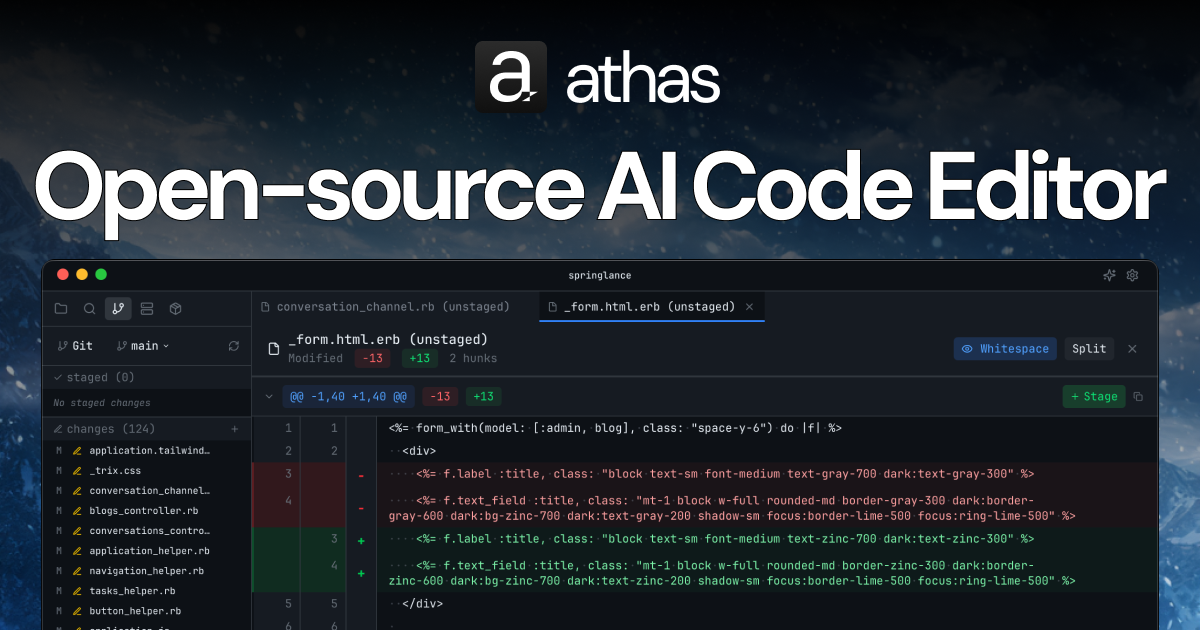Collapse the staged (0) section
The height and width of the screenshot is (630, 1200).
[93, 377]
